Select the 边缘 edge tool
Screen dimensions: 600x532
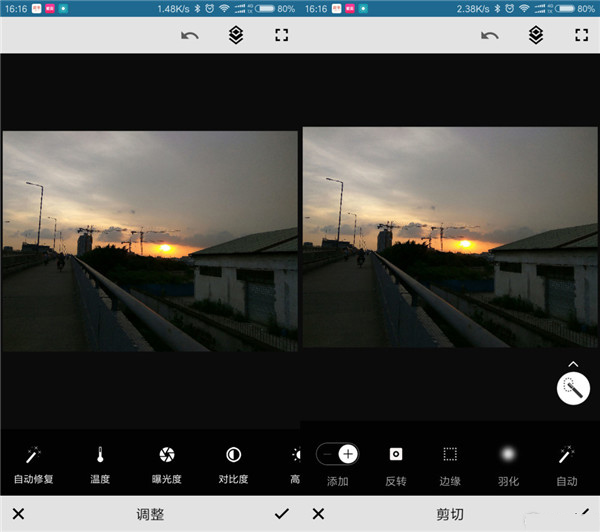pyautogui.click(x=450, y=455)
